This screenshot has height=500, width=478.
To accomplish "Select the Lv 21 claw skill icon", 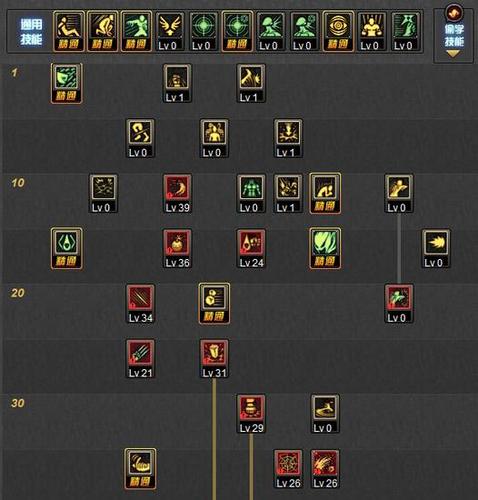I will pyautogui.click(x=140, y=359).
